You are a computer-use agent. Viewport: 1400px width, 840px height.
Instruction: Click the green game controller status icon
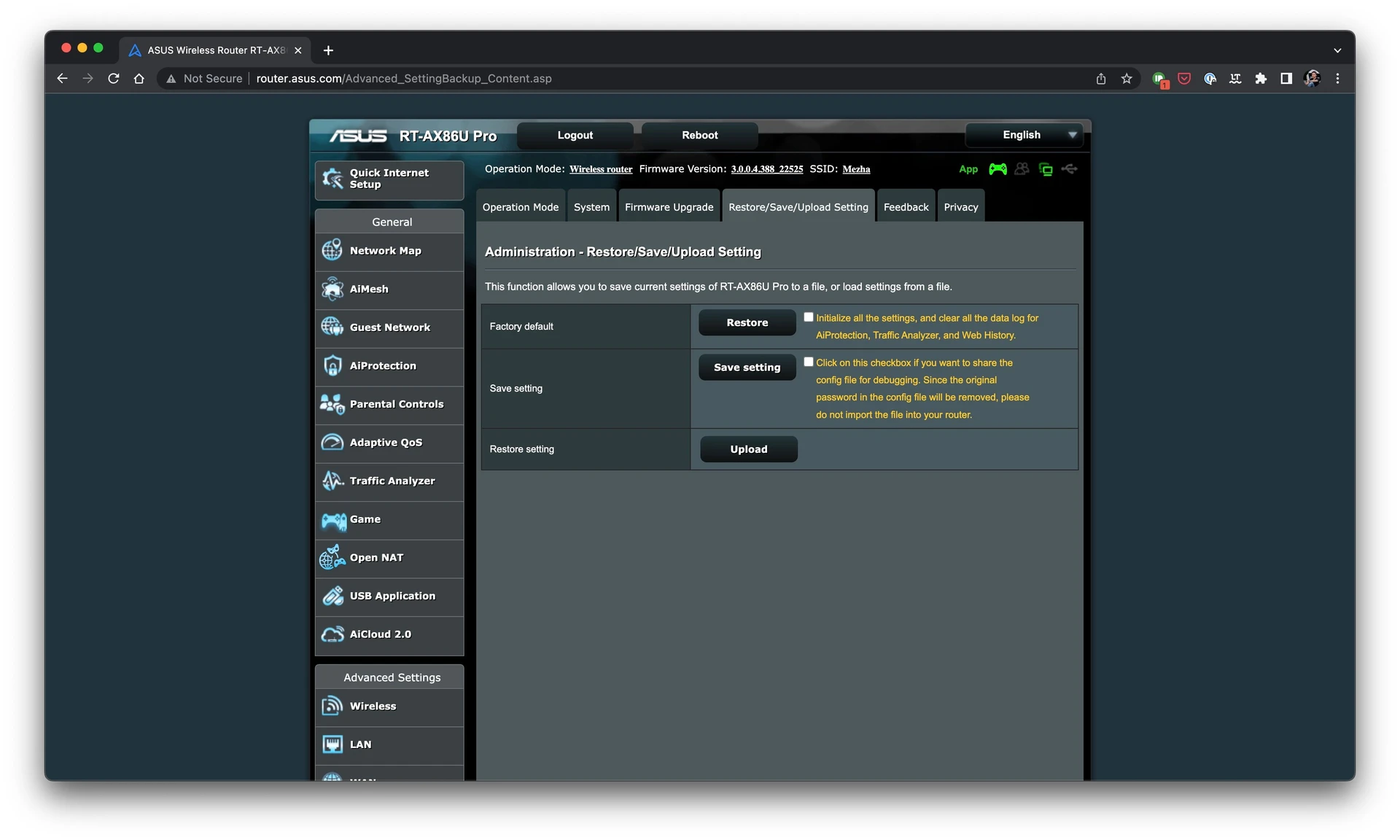tap(997, 169)
